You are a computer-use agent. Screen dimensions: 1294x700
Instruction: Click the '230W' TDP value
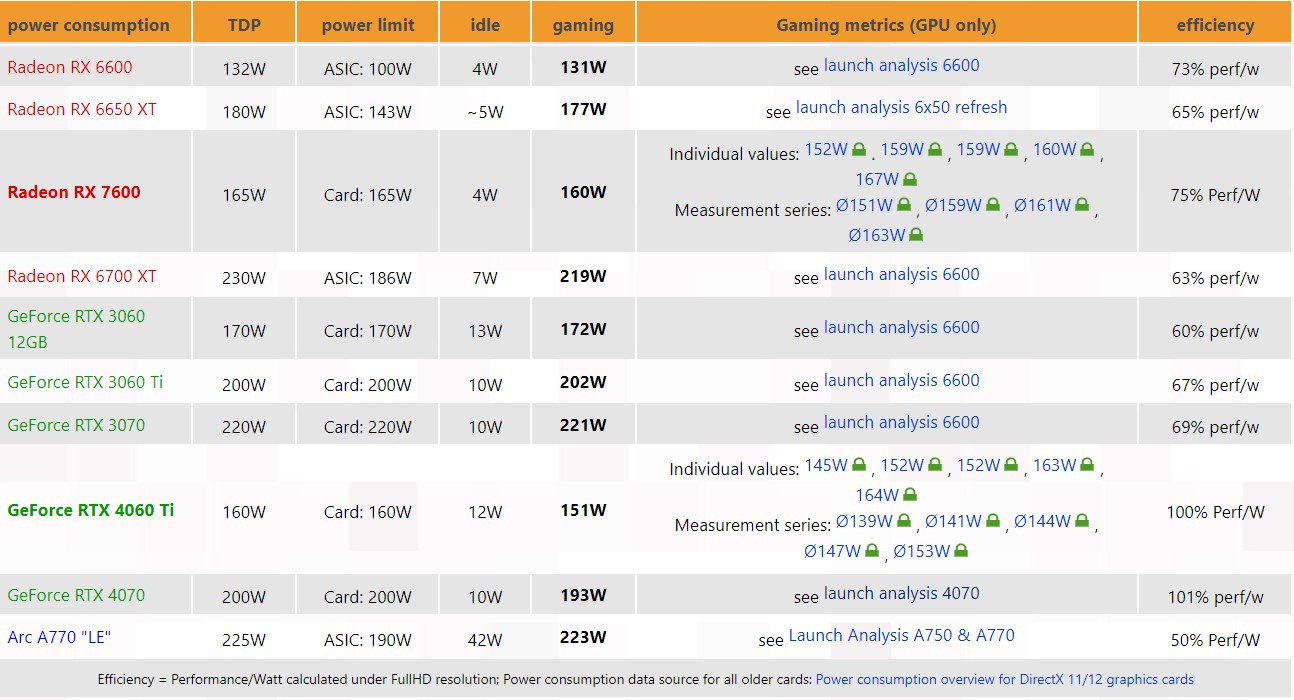pos(244,279)
